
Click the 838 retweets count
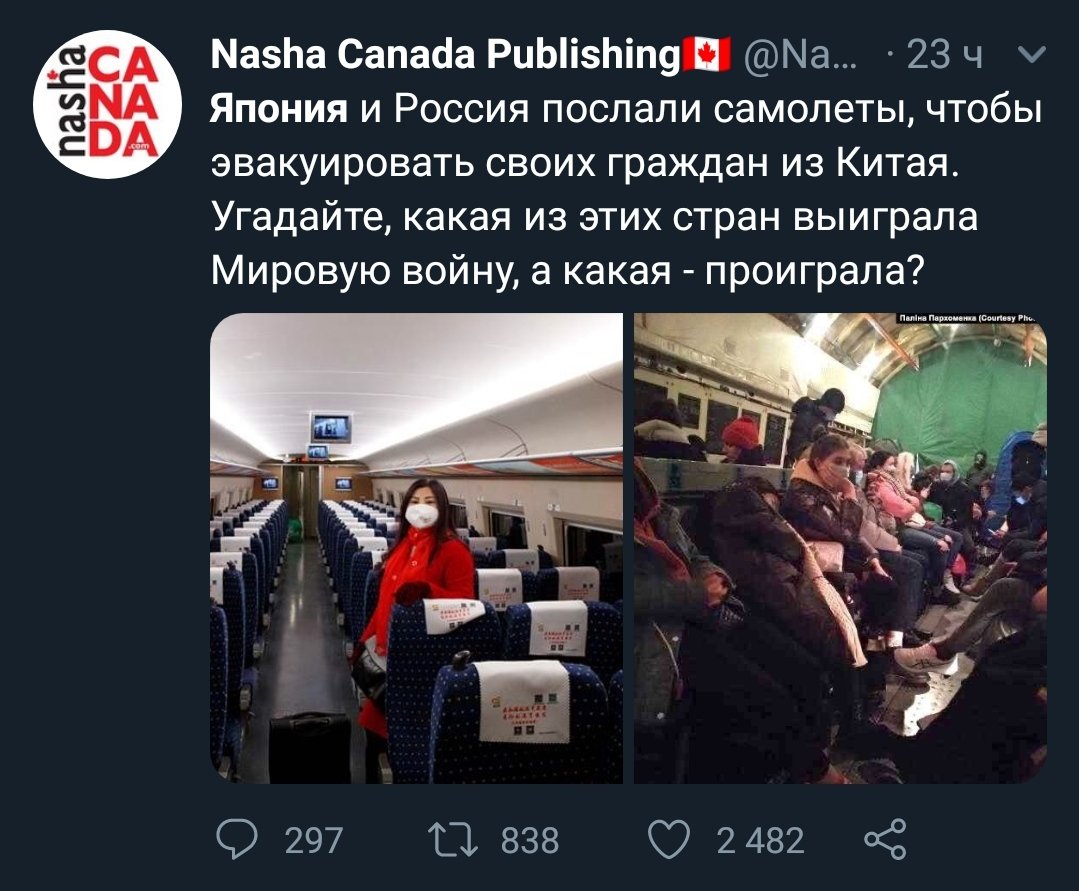click(x=530, y=841)
